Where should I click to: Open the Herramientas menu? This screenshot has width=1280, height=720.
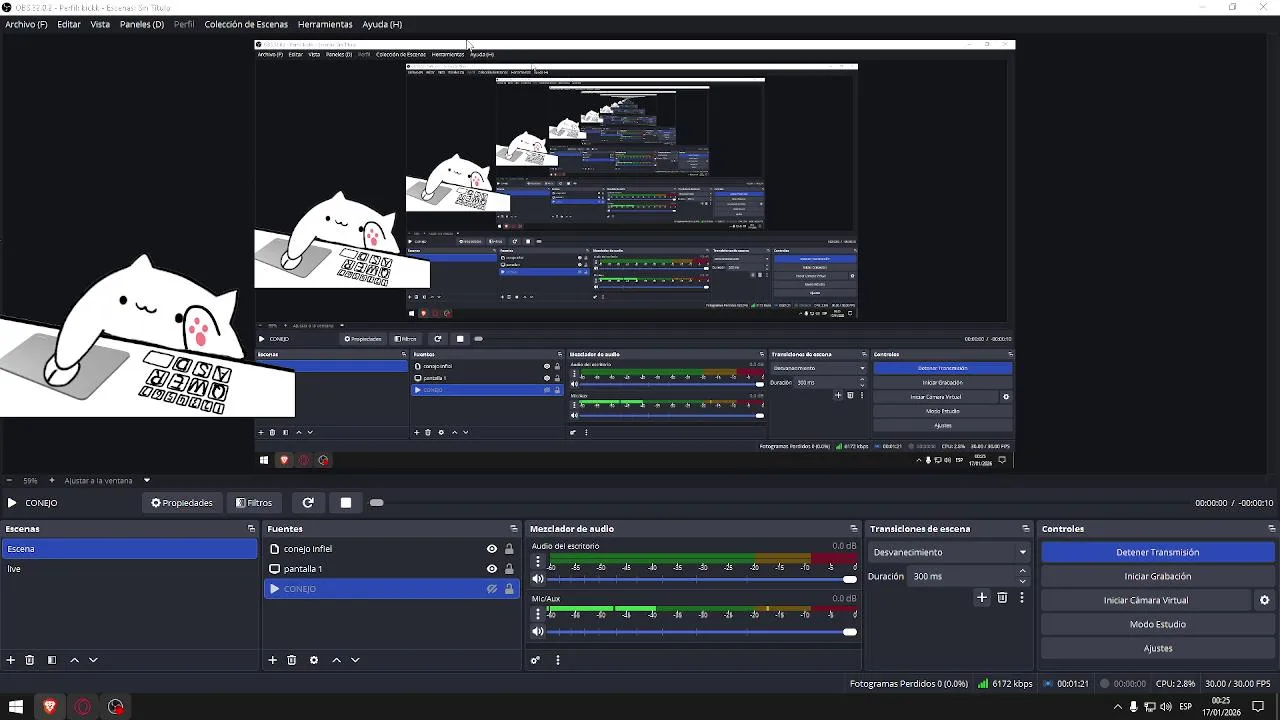coord(325,24)
